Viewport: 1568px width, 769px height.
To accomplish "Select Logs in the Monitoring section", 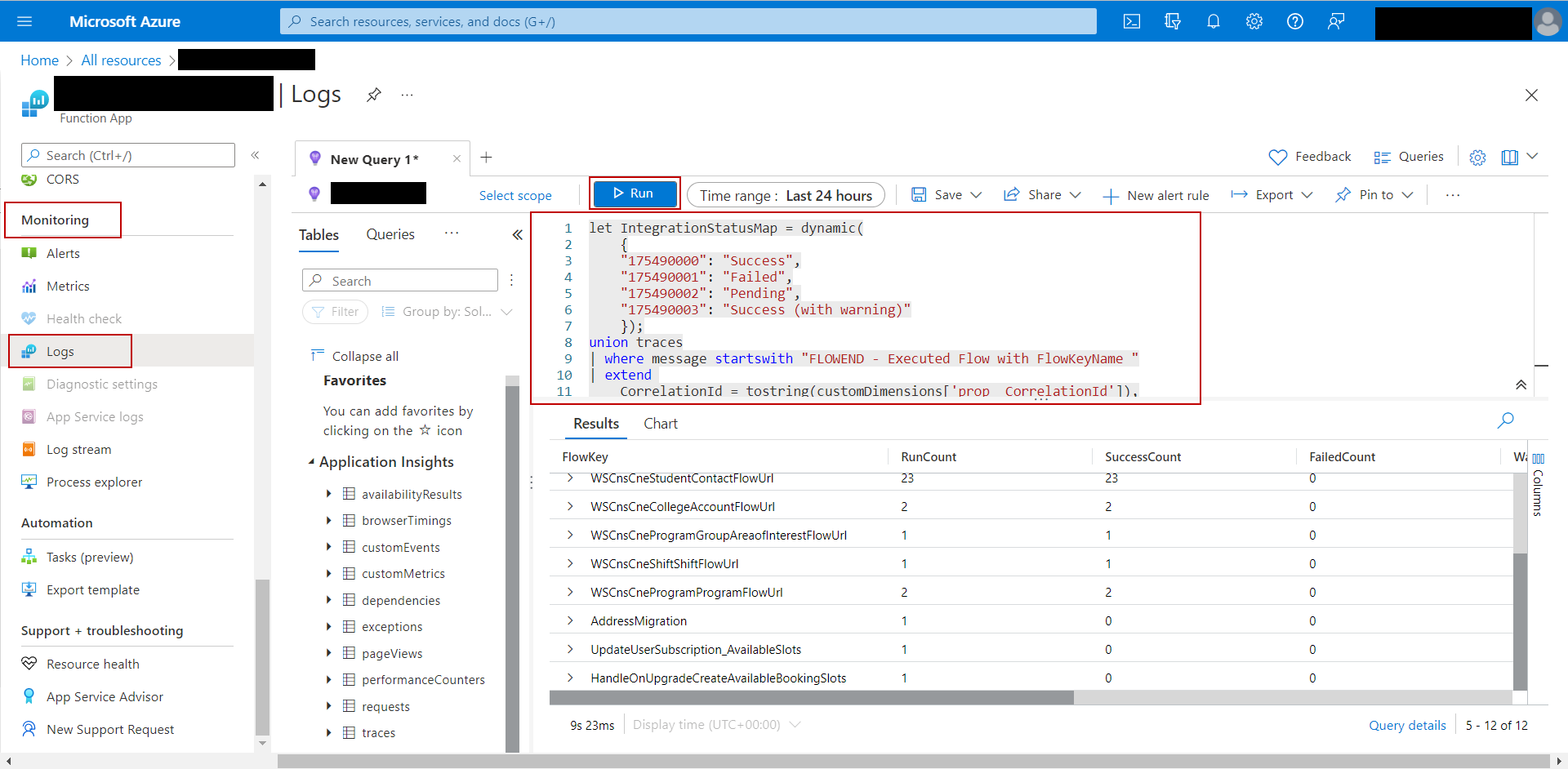I will 60,351.
